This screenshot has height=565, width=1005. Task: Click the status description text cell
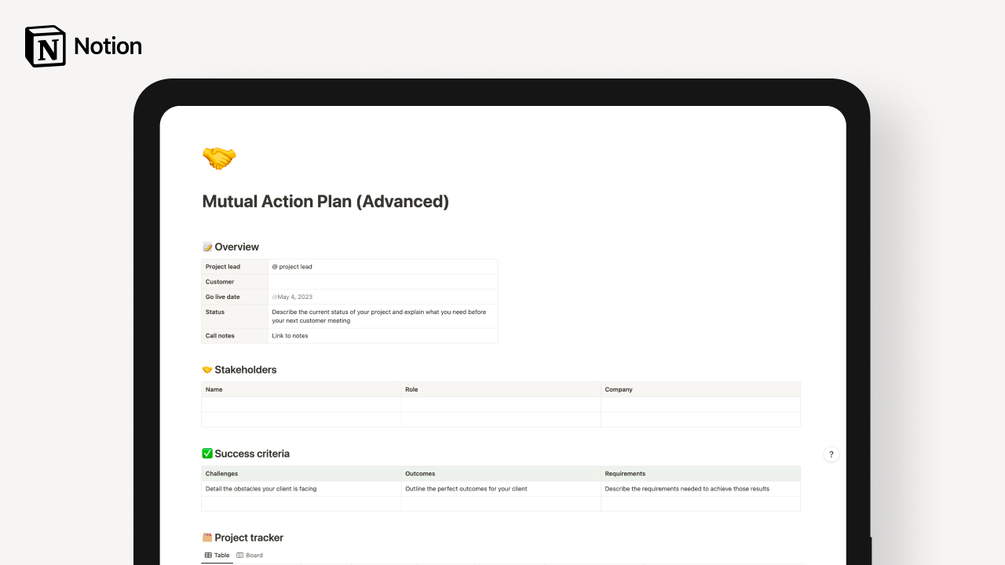[383, 316]
